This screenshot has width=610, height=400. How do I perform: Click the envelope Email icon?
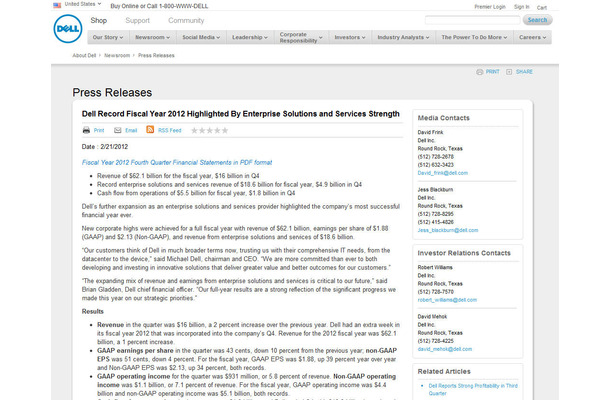tap(117, 130)
